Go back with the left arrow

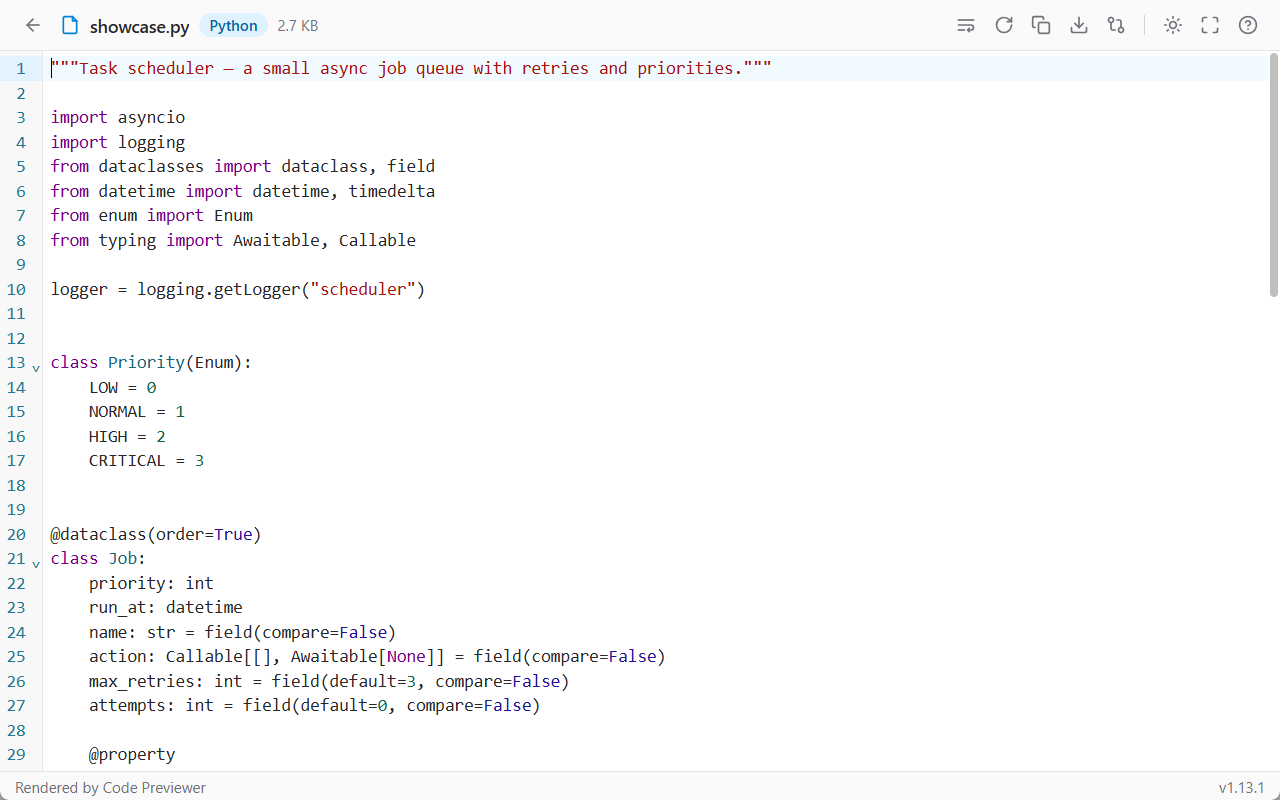[x=33, y=26]
